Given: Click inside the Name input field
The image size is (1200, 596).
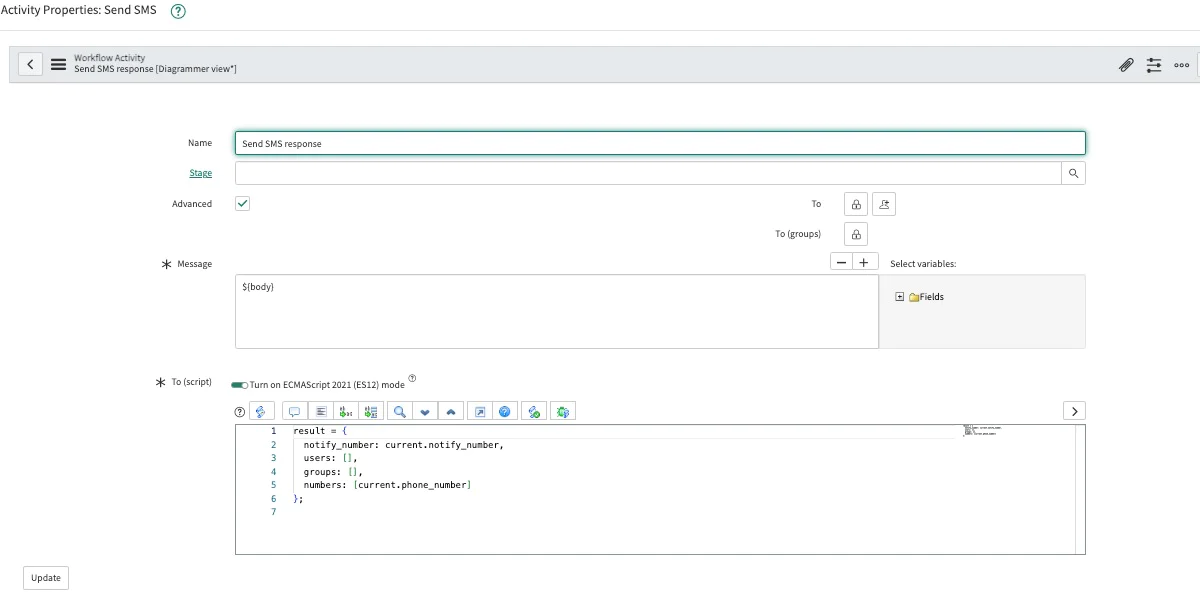Looking at the screenshot, I should click(660, 143).
